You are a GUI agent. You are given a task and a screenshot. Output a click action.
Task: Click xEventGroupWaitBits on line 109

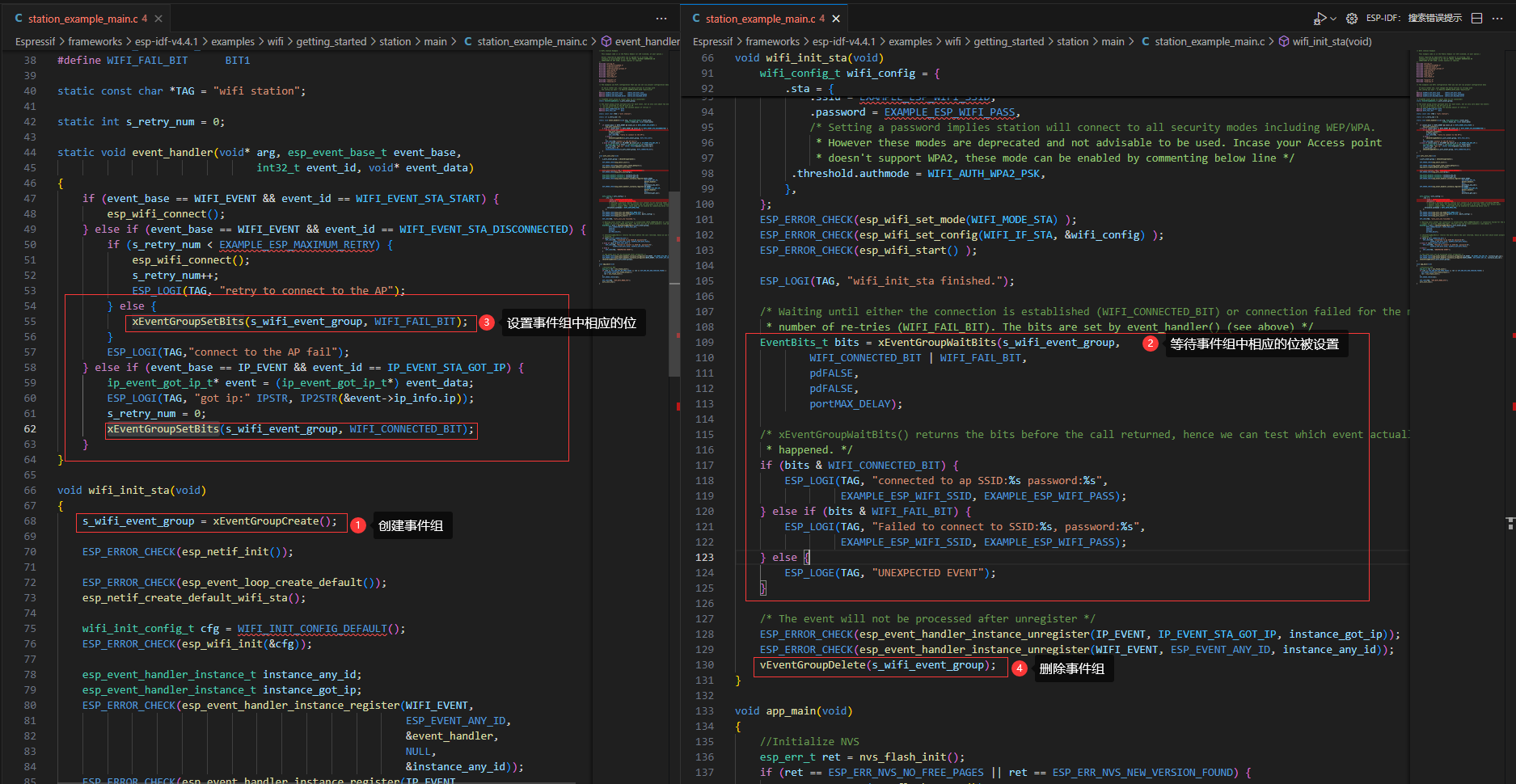pos(937,343)
